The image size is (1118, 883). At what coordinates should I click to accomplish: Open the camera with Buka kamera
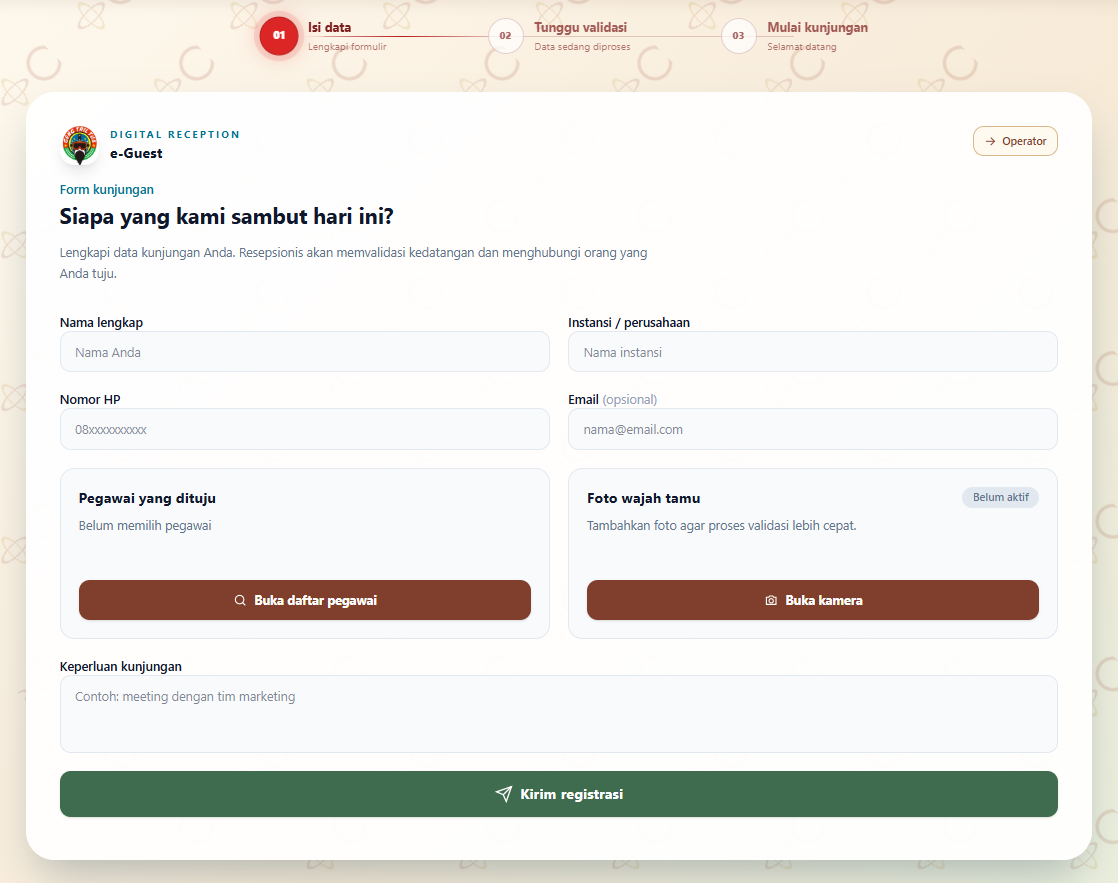point(813,600)
